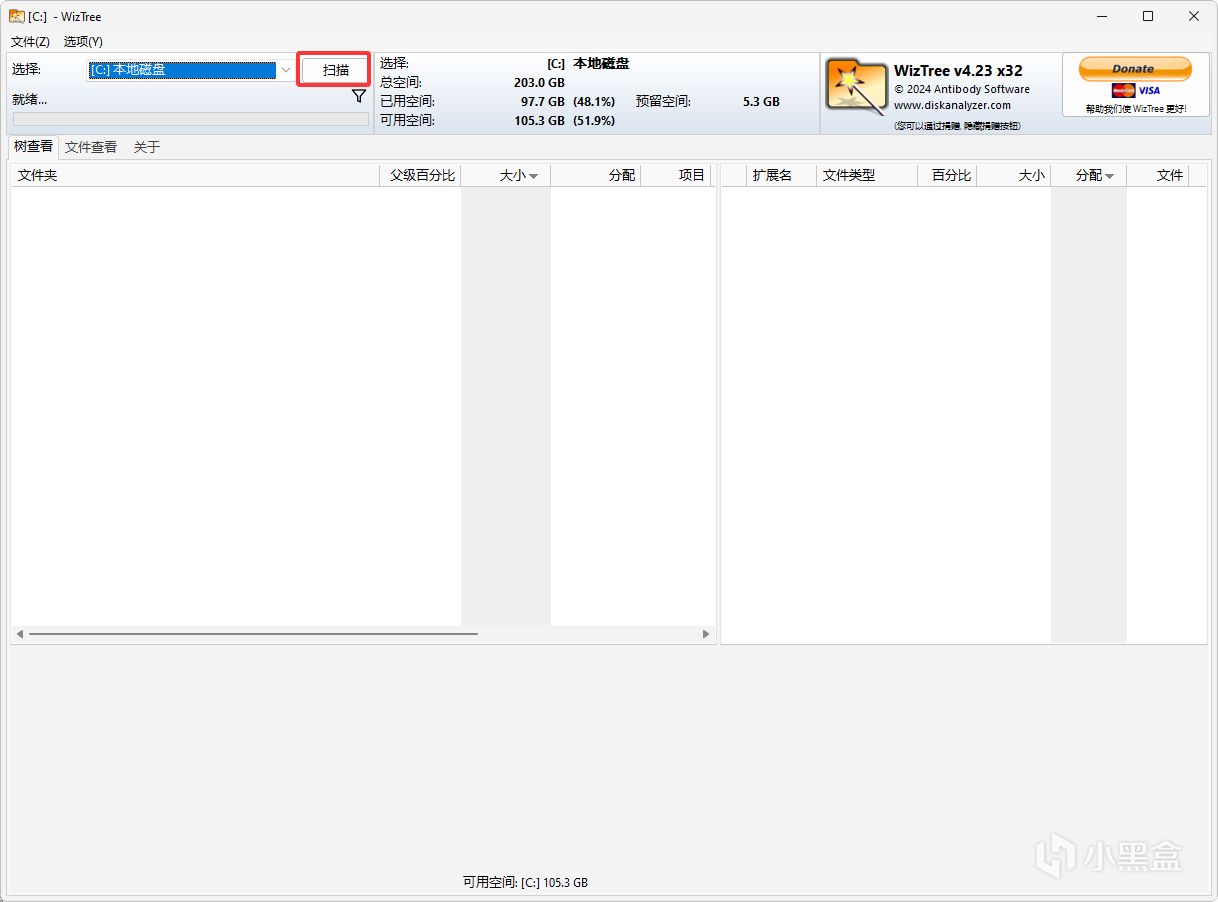Sort by 分配 column in folder pane
Viewport: 1218px width, 902px height.
[596, 175]
